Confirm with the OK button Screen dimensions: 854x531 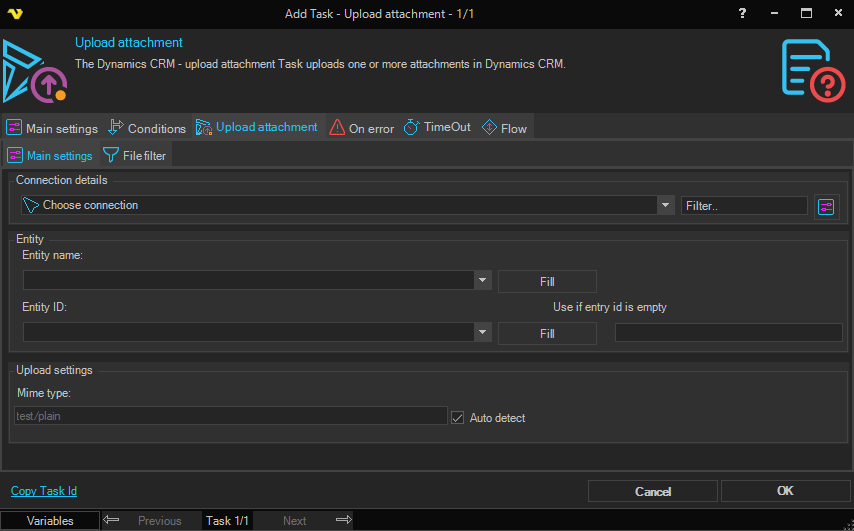(785, 491)
